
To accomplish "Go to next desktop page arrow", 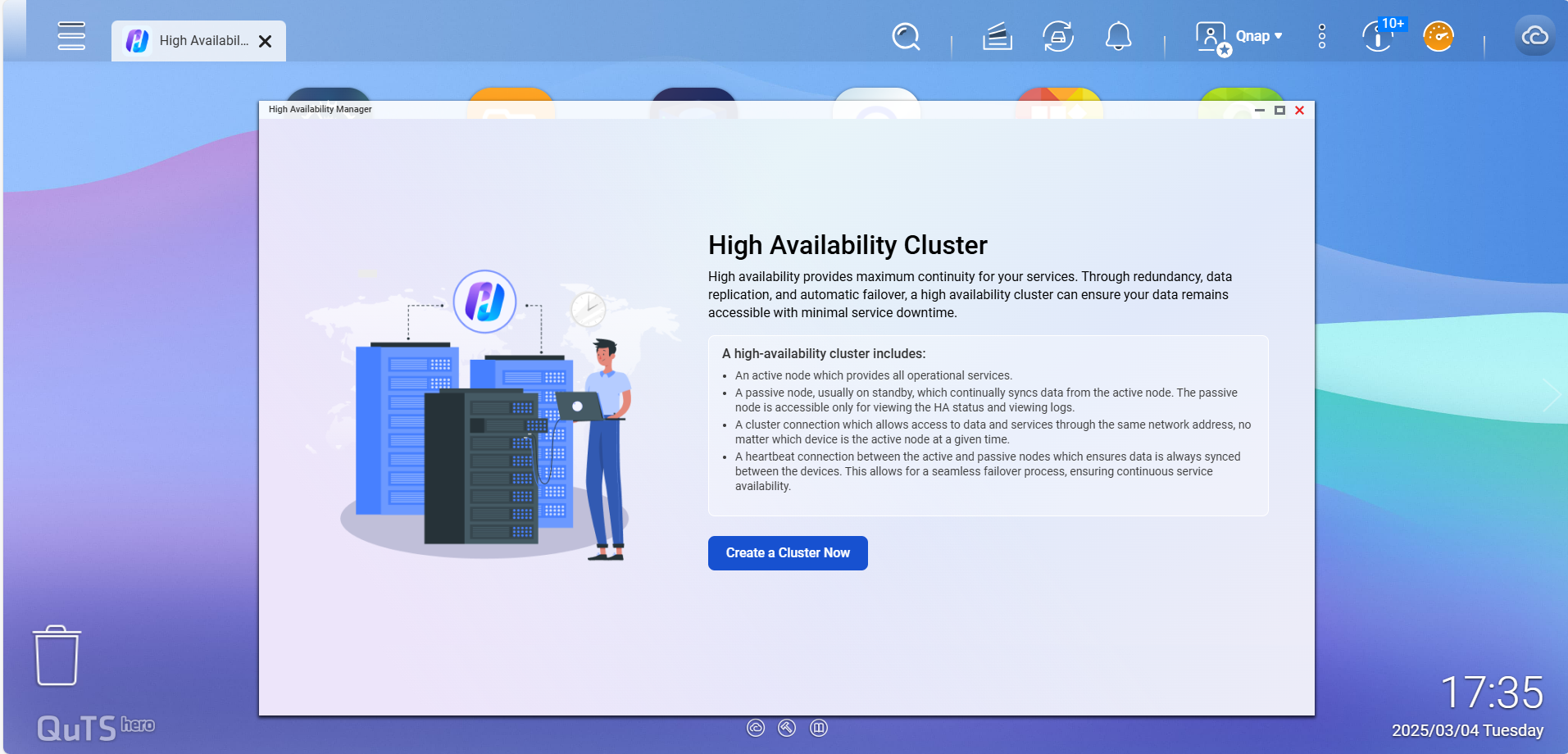I will [x=1552, y=395].
